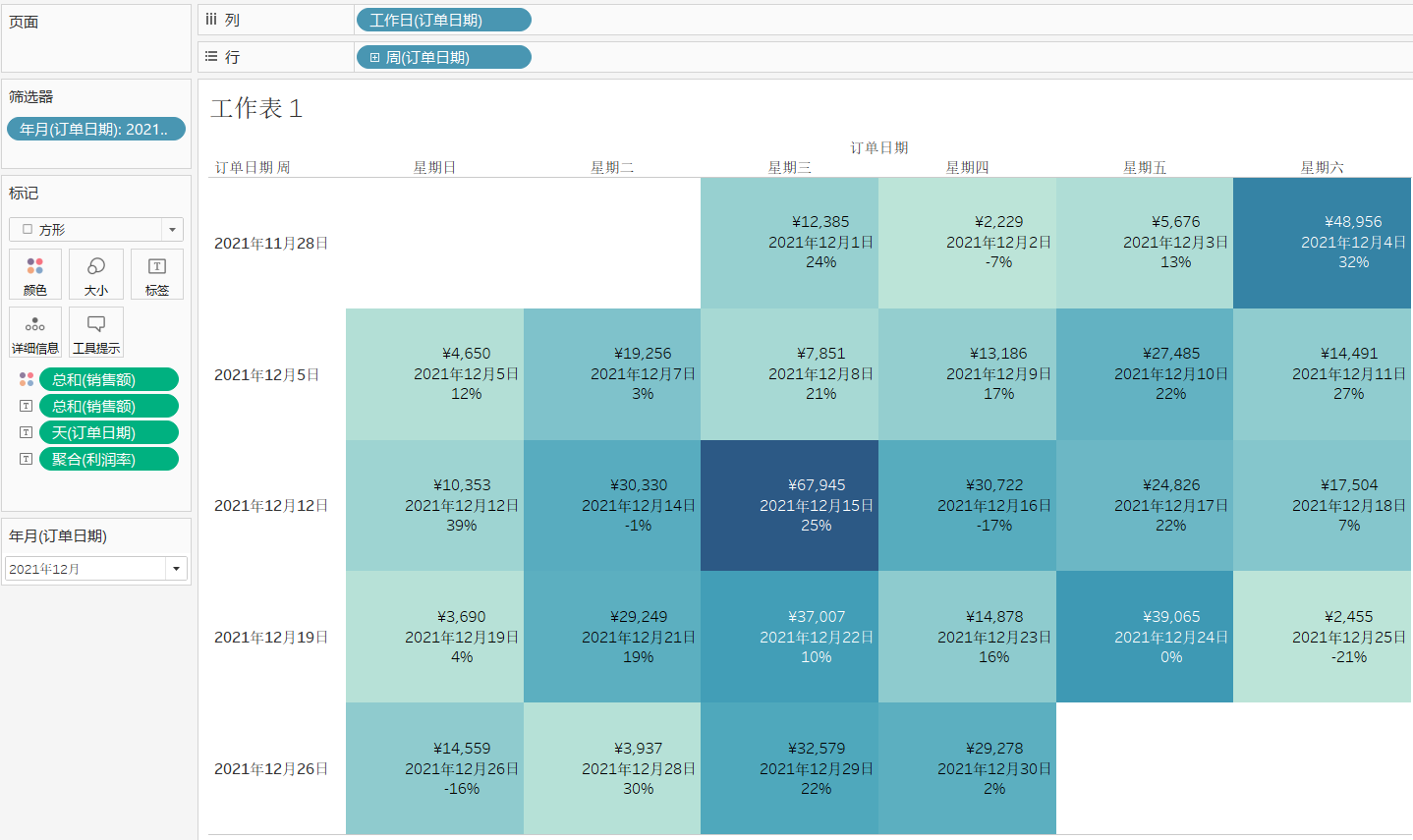
Task: Select the ¥29,278 cell for 2021年12月30日
Action: 967,768
